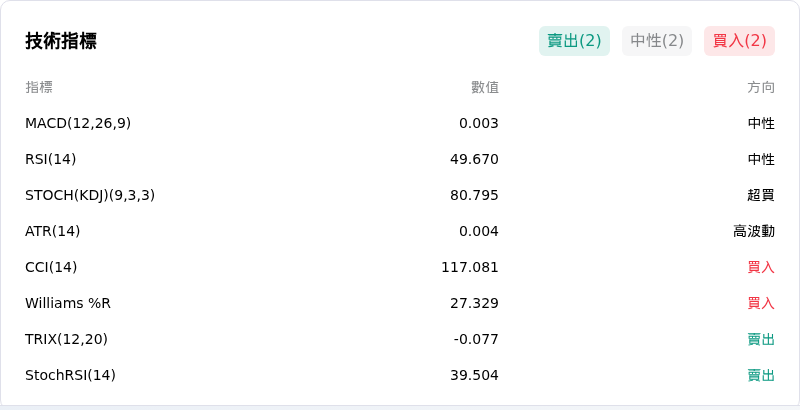Screen dimensions: 800x410
Task: Select the StochRSI(14) indicator name
Action: [x=70, y=375]
